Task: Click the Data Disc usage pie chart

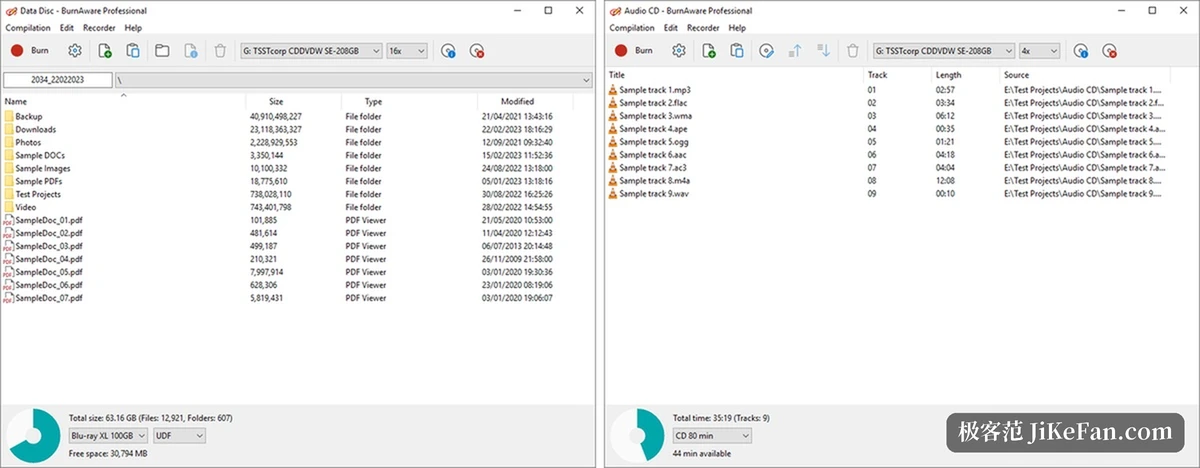Action: [34, 436]
